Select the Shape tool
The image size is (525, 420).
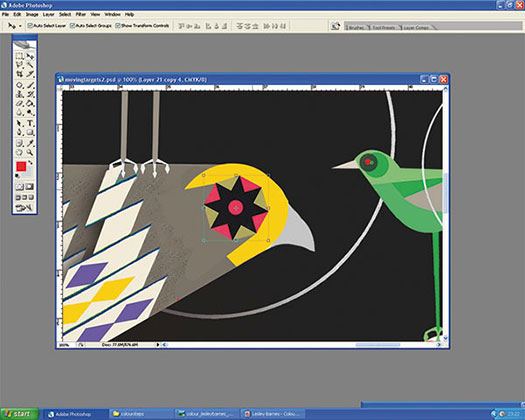(x=30, y=133)
